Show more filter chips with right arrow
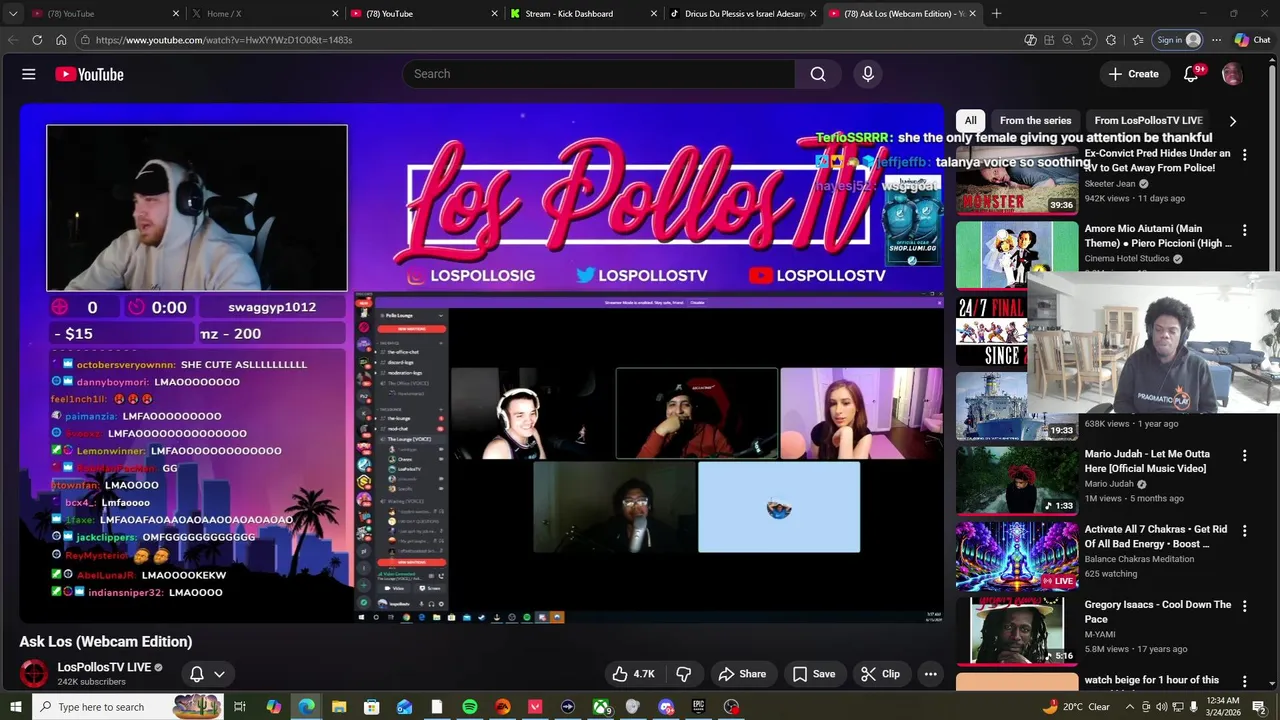The width and height of the screenshot is (1280, 720). coord(1232,121)
